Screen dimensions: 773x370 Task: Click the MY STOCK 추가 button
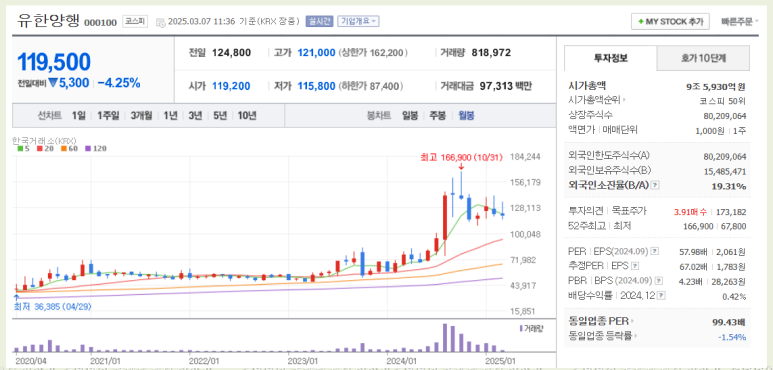pyautogui.click(x=670, y=22)
